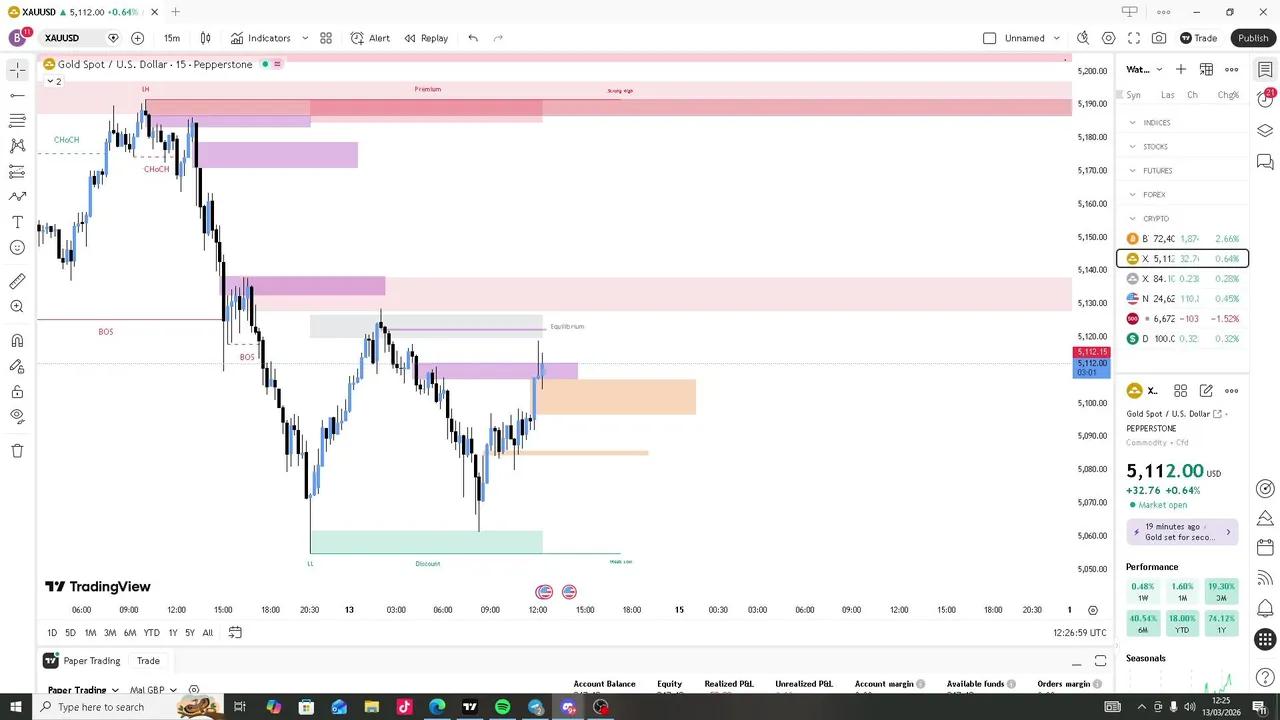The image size is (1280, 720).
Task: Start bar Replay mode
Action: 426,38
